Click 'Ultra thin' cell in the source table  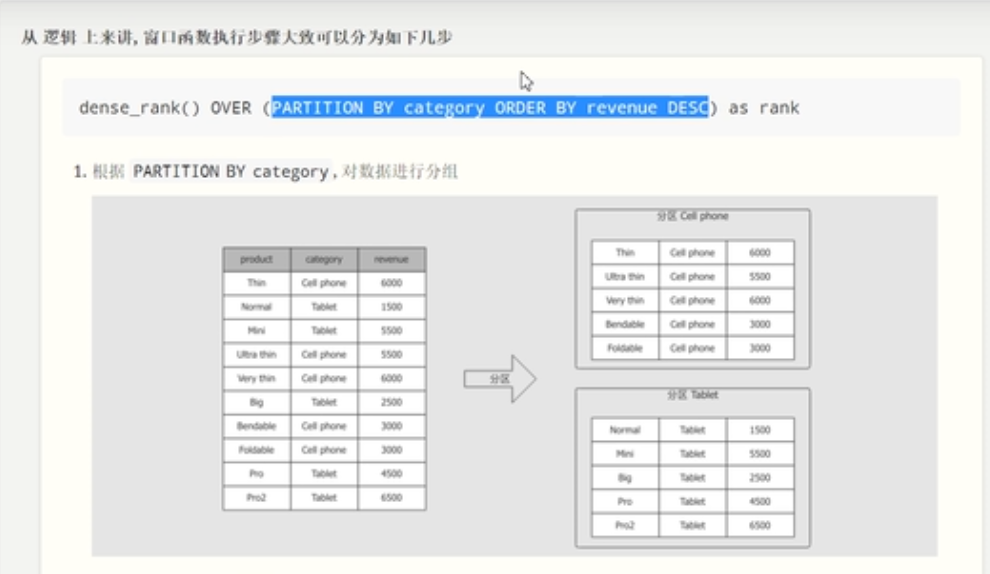click(256, 355)
